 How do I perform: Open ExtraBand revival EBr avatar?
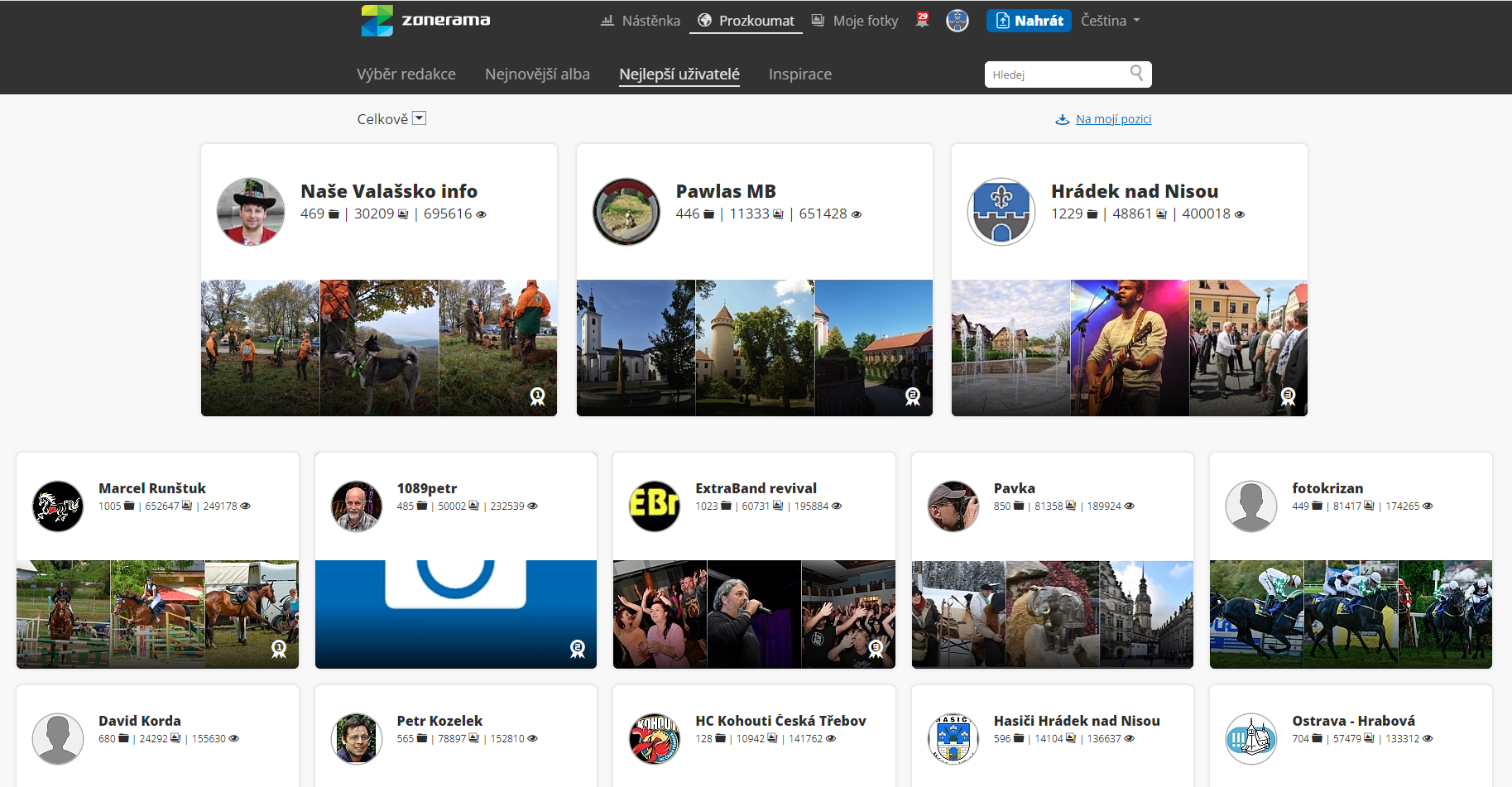(655, 506)
